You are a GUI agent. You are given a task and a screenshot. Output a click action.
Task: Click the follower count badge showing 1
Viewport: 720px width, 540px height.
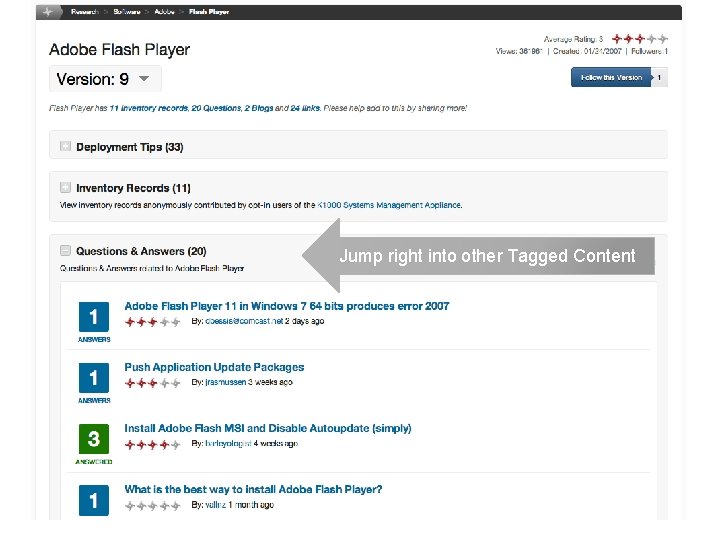tap(659, 78)
